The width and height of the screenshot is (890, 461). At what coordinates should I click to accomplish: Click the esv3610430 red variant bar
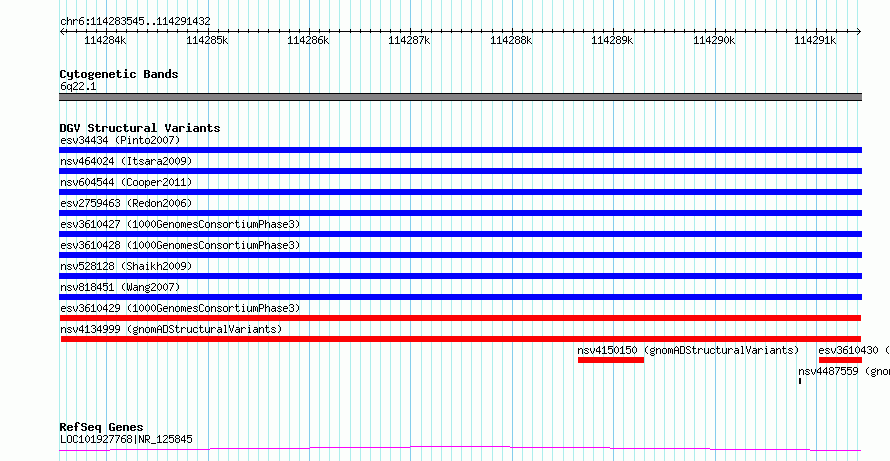[840, 360]
